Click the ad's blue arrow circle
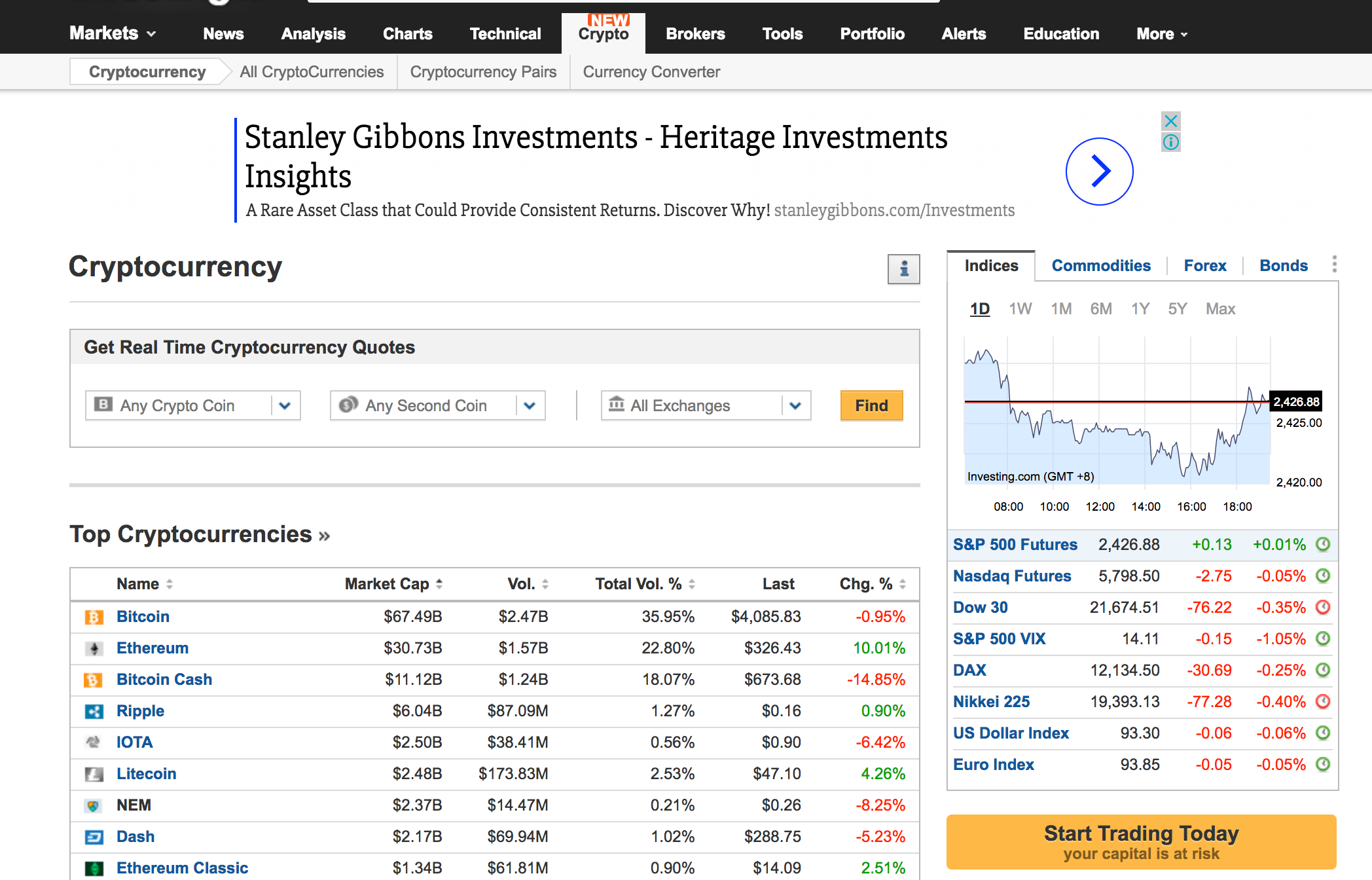Viewport: 1372px width, 880px height. pos(1100,172)
